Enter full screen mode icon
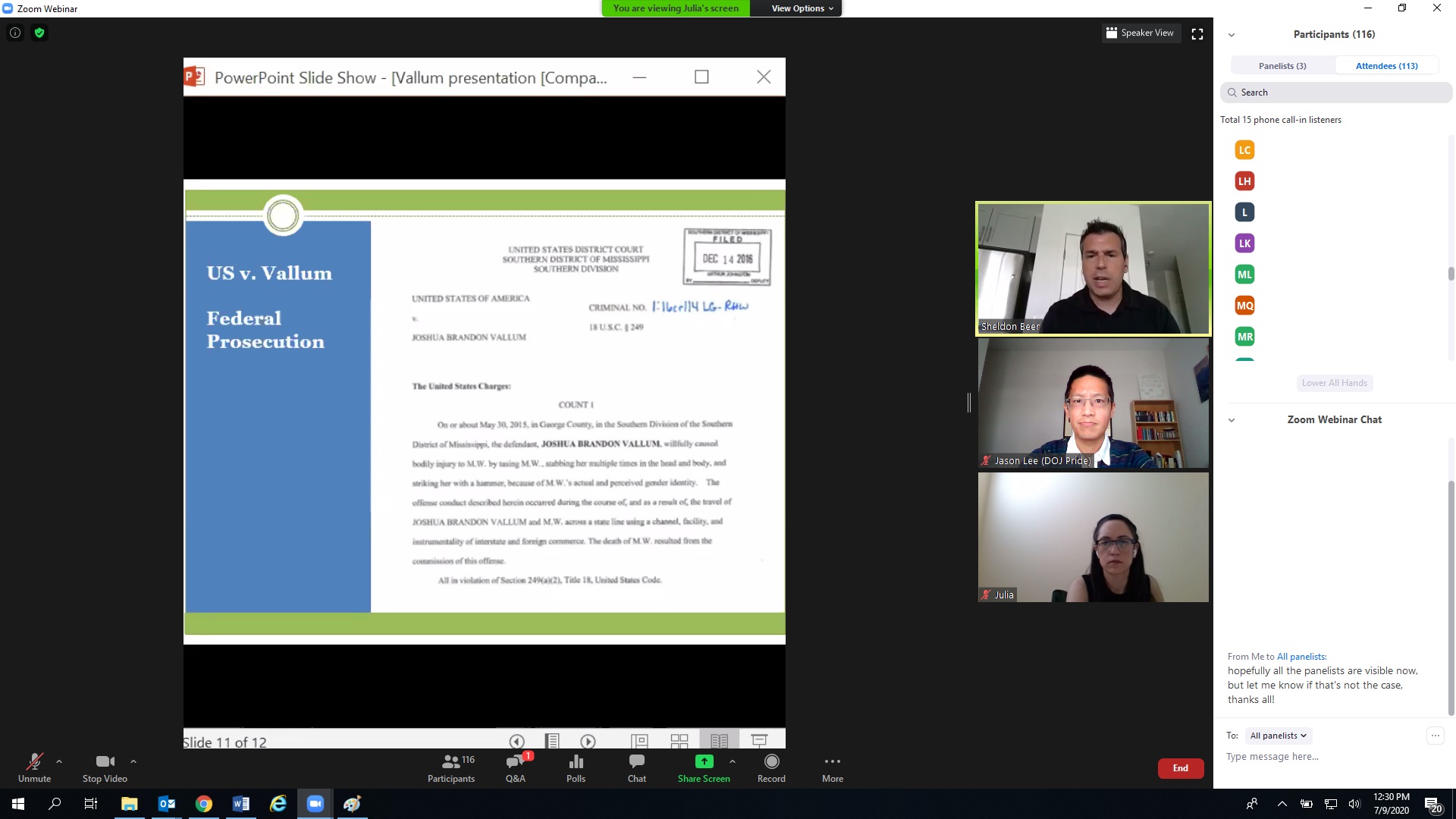 1197,33
